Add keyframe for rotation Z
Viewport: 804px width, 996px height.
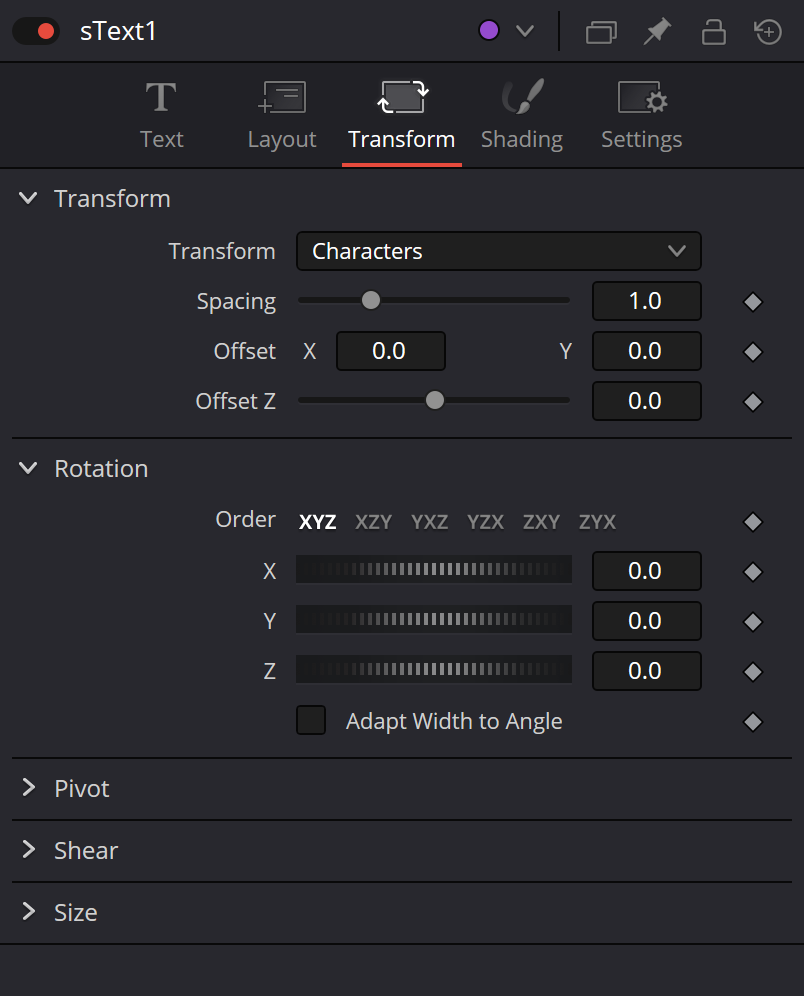pyautogui.click(x=753, y=672)
